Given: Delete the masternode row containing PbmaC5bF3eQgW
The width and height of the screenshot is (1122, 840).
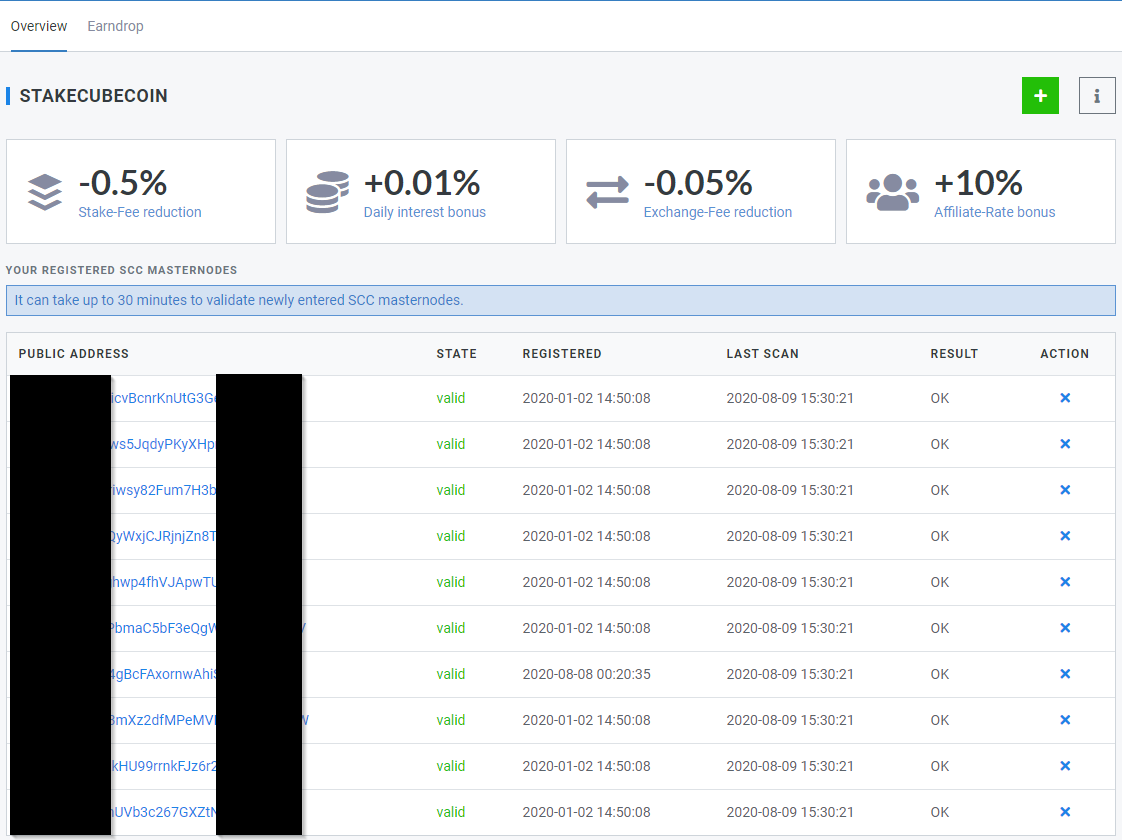Looking at the screenshot, I should (1065, 627).
